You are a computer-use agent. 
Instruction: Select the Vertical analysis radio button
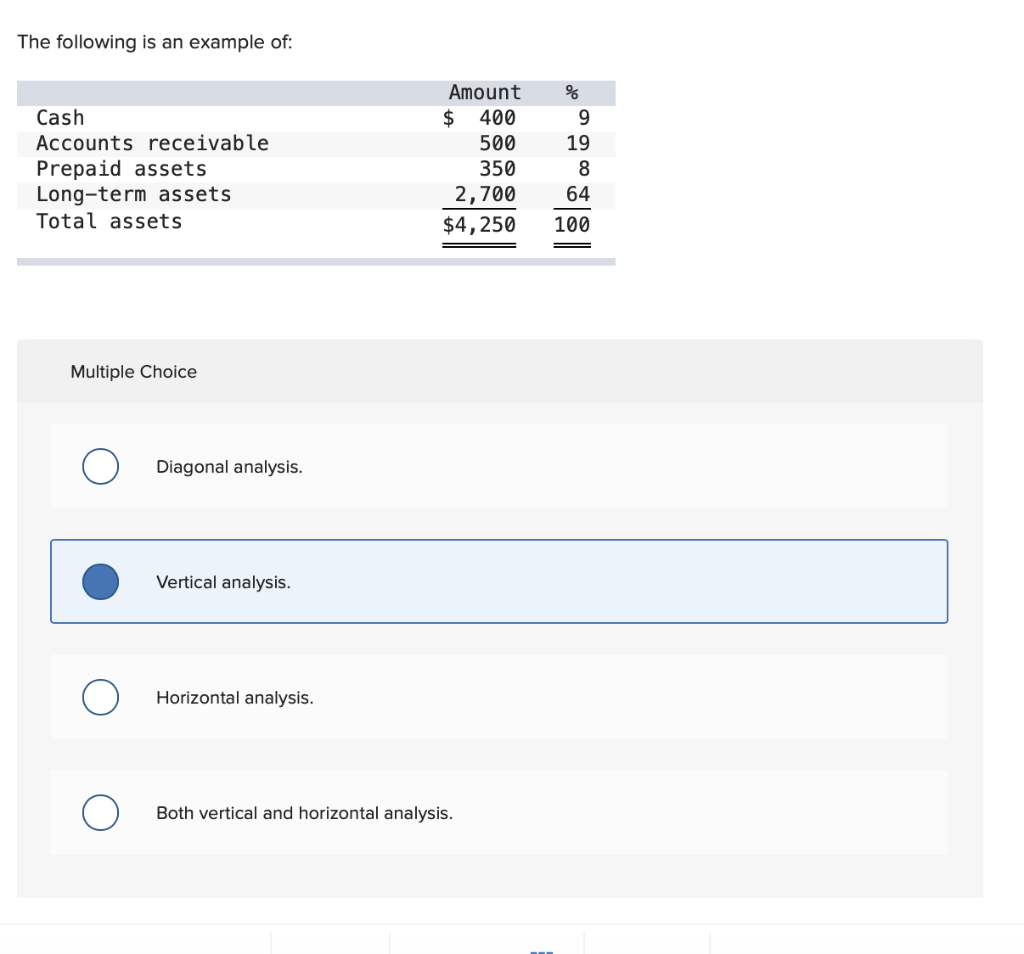[100, 582]
